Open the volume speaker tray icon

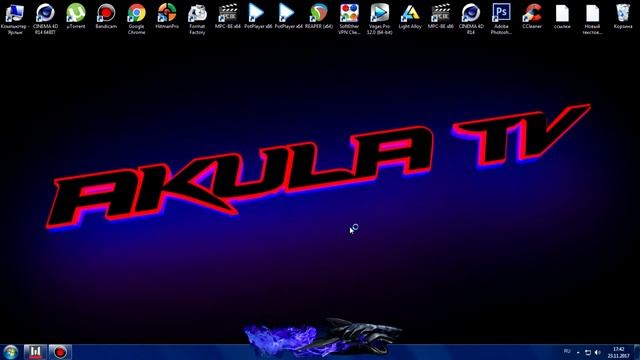point(598,352)
